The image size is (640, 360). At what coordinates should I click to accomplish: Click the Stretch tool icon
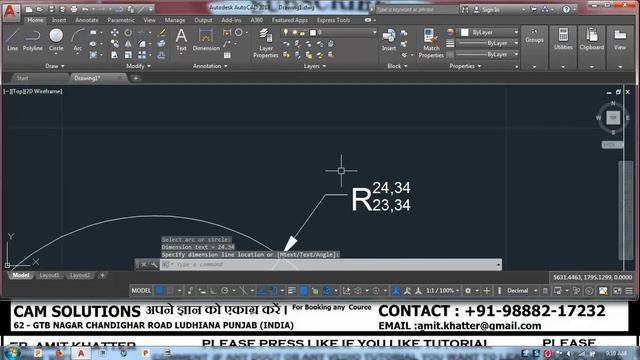click(115, 55)
